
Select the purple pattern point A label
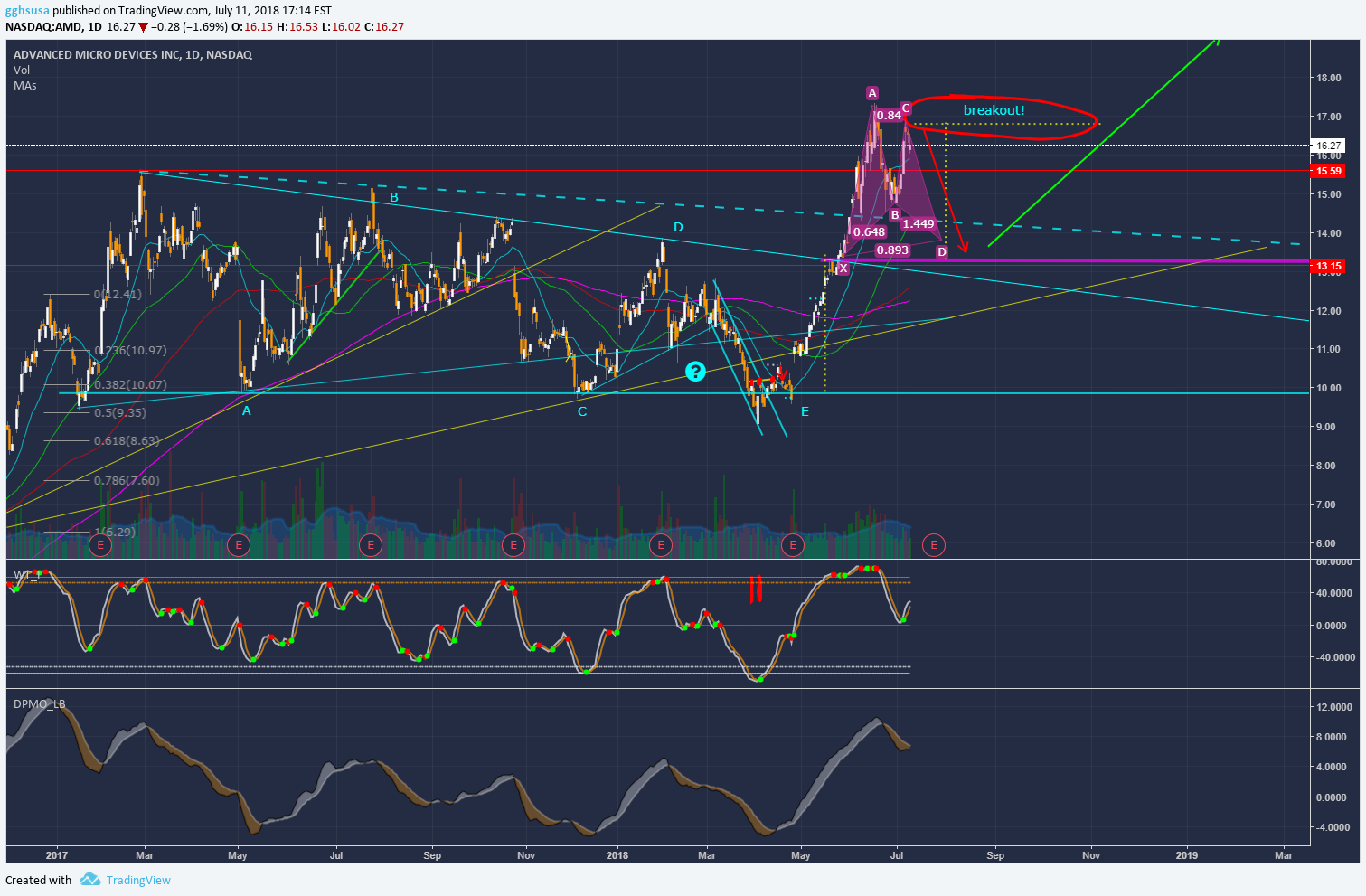[x=871, y=93]
